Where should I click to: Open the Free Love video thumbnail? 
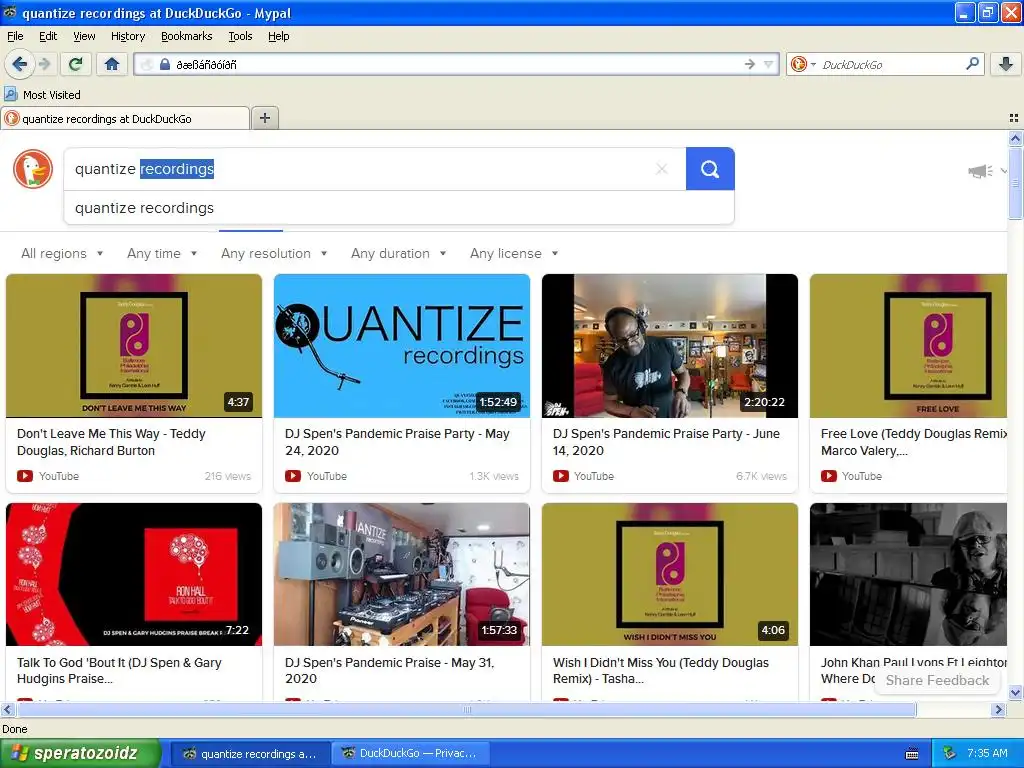(x=908, y=345)
